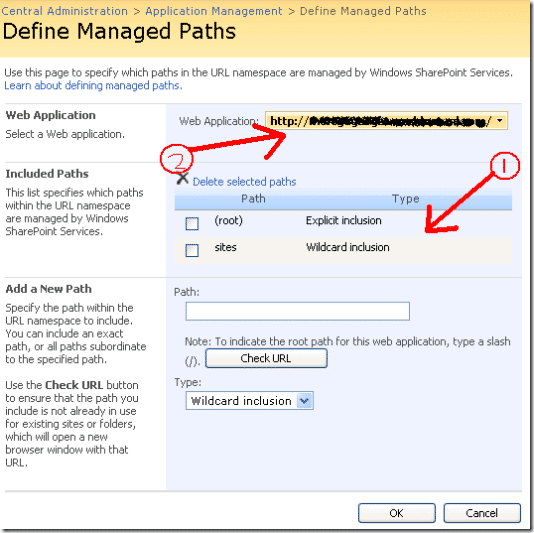
Task: Click the Explicit inclusion type text in root row
Action: (343, 221)
